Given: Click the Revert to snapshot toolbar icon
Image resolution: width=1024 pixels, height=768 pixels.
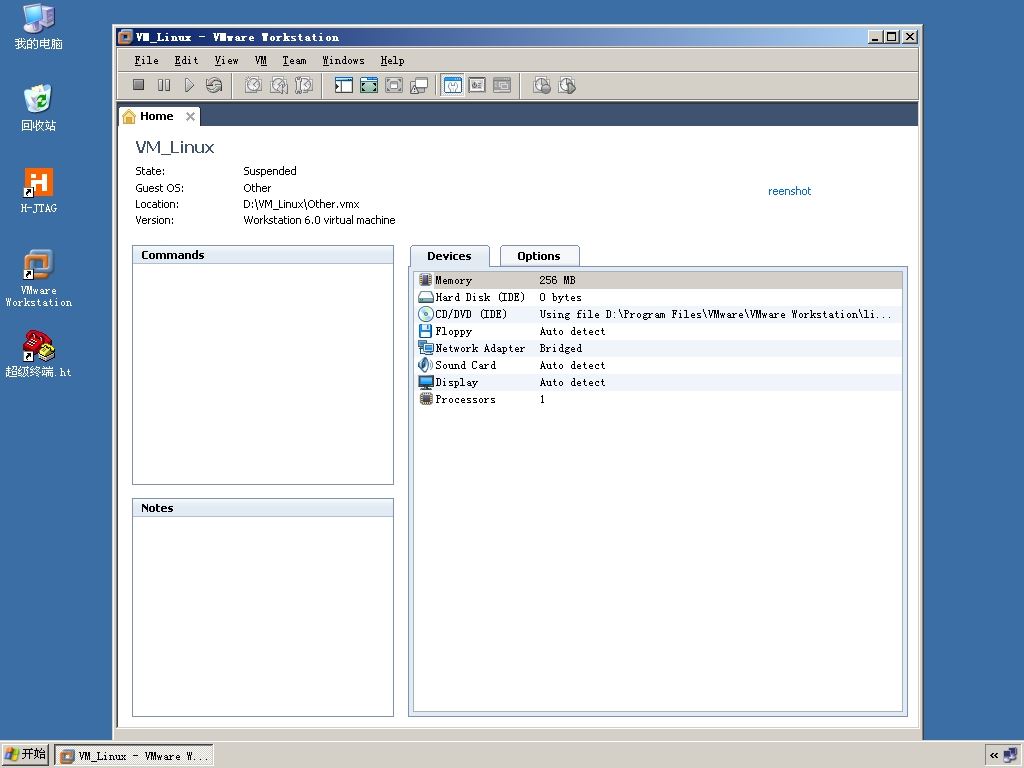Looking at the screenshot, I should click(279, 85).
